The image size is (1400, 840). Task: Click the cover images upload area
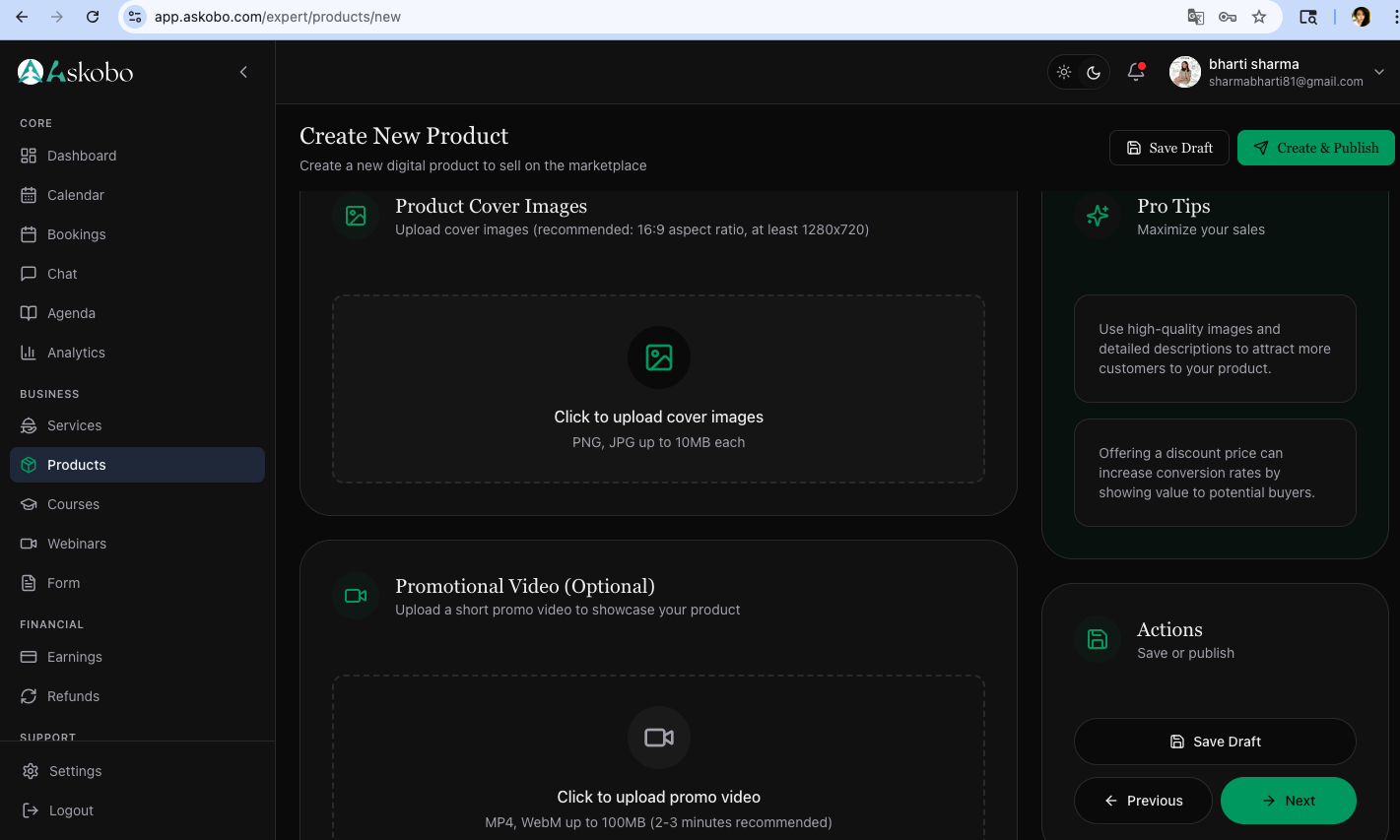658,388
